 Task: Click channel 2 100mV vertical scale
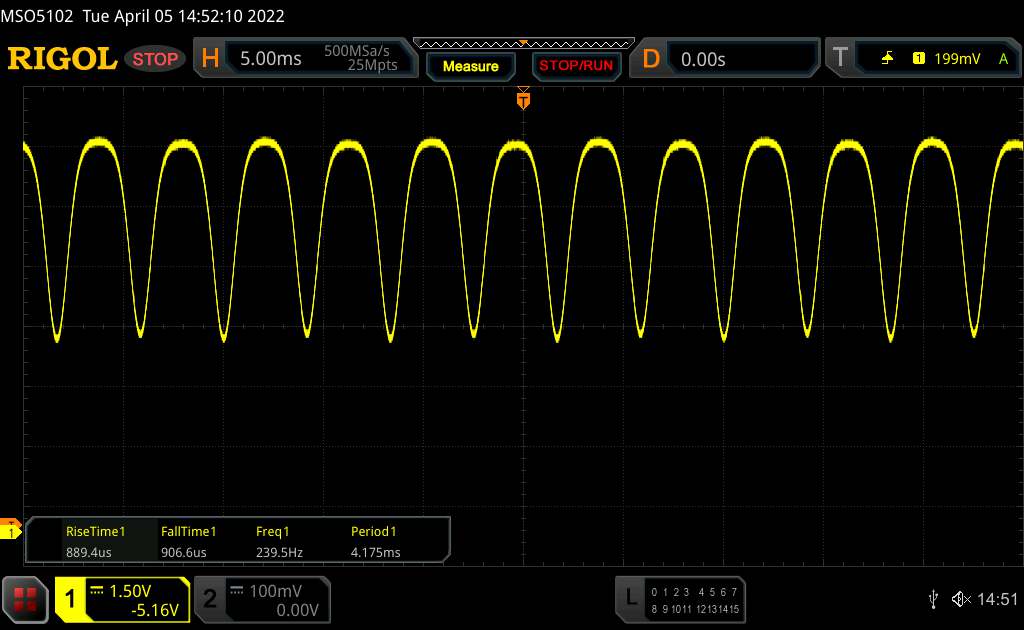point(275,591)
